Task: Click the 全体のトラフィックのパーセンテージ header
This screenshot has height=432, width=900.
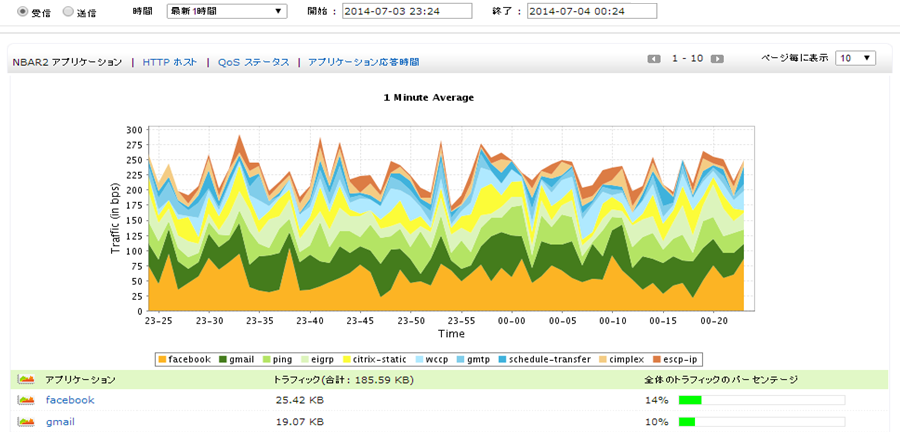Action: (x=721, y=380)
